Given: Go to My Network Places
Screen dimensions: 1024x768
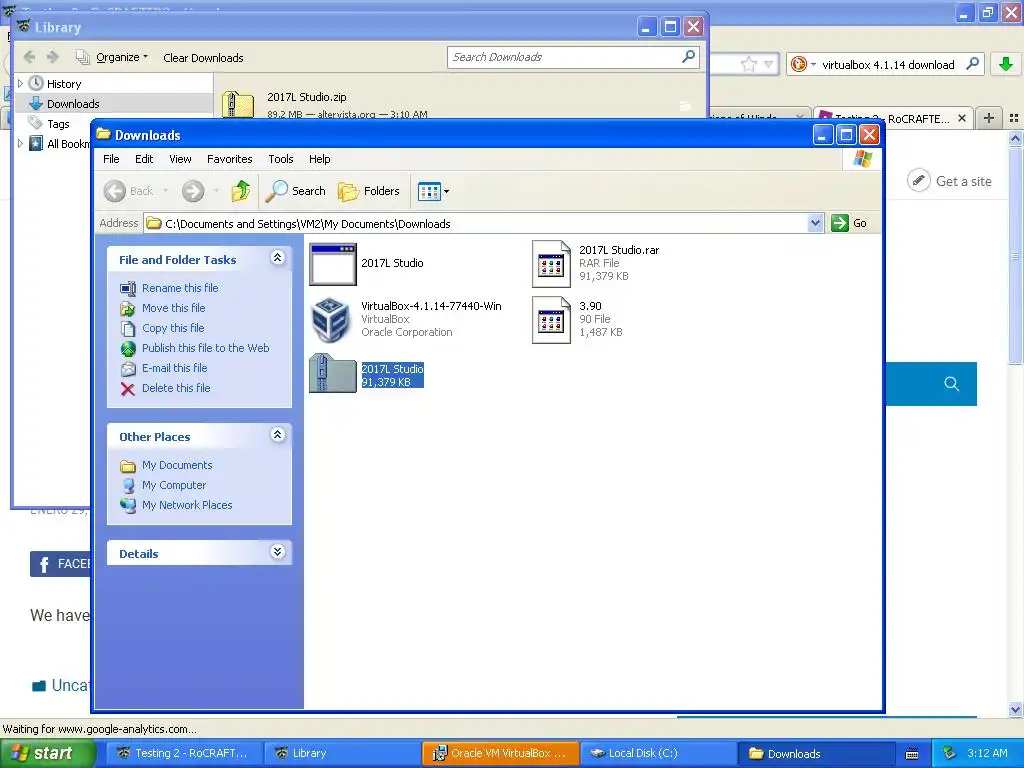Looking at the screenshot, I should [187, 505].
